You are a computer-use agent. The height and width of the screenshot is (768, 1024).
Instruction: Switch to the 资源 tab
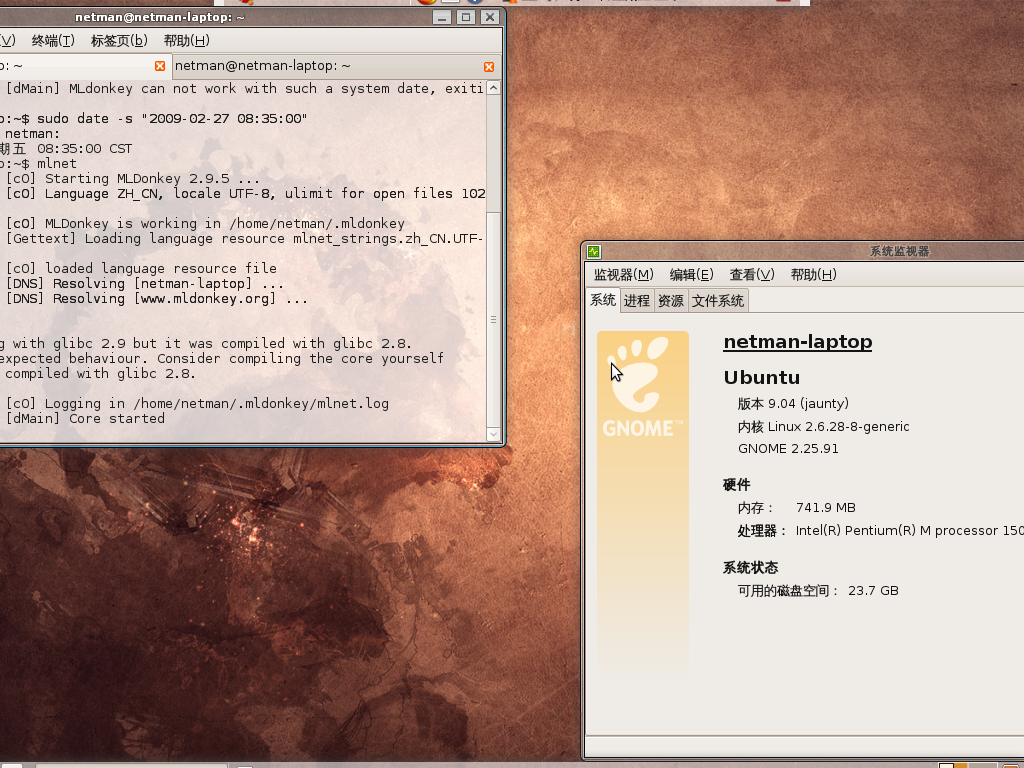coord(671,300)
